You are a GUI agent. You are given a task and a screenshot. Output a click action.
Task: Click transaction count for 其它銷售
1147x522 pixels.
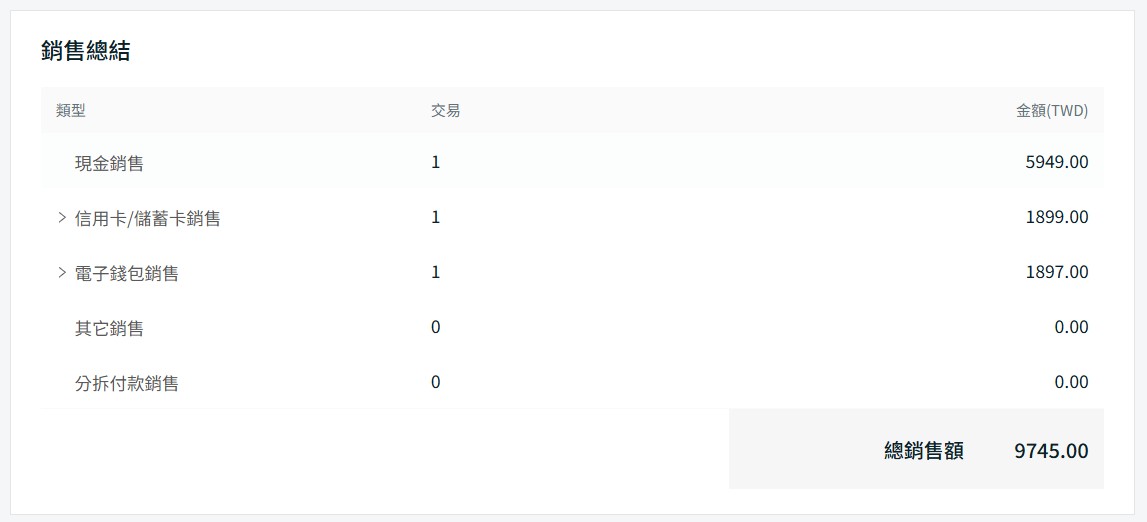435,327
